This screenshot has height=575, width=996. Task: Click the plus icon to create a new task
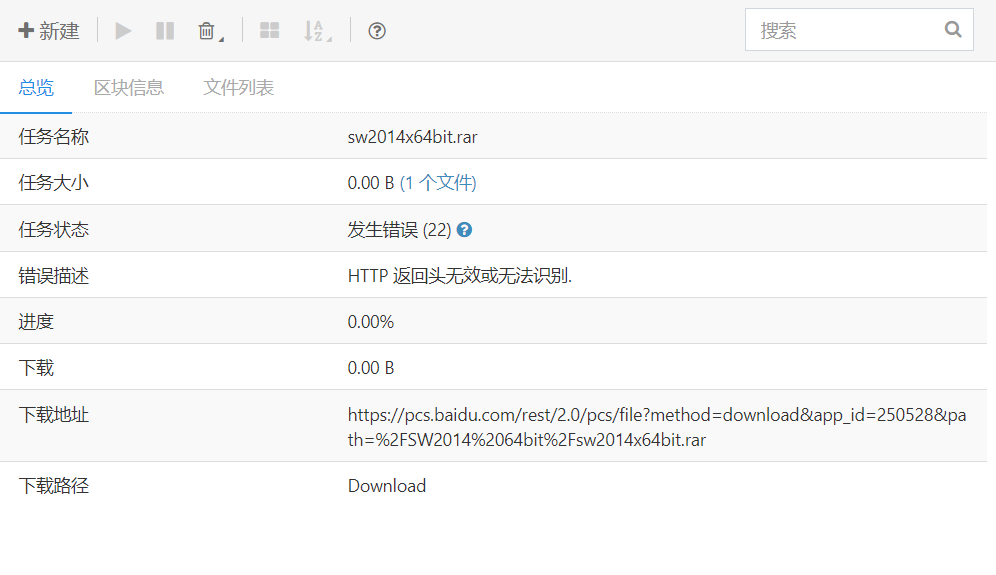coord(26,30)
